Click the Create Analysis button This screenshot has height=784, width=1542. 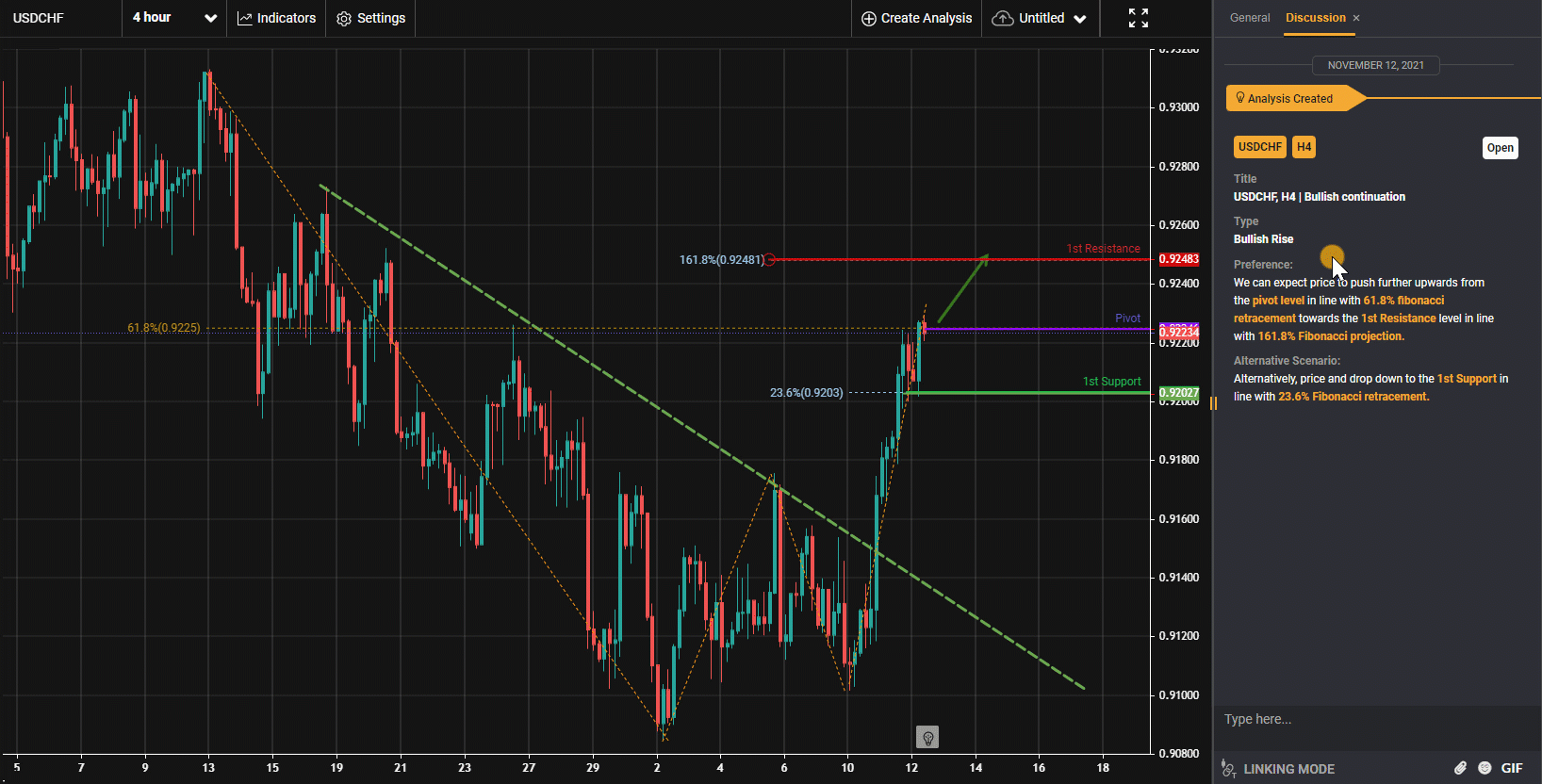click(916, 18)
